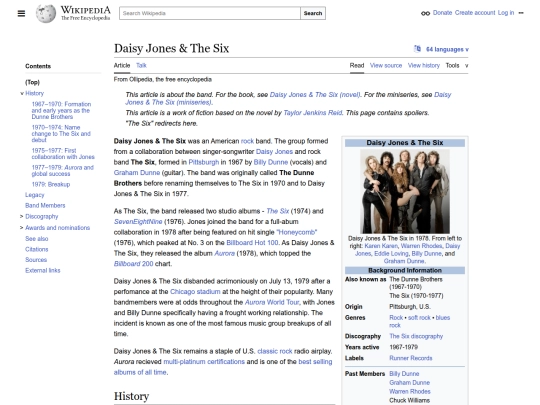Image resolution: width=540 pixels, height=405 pixels.
Task: Open the Tools dropdown menu
Action: point(457,65)
